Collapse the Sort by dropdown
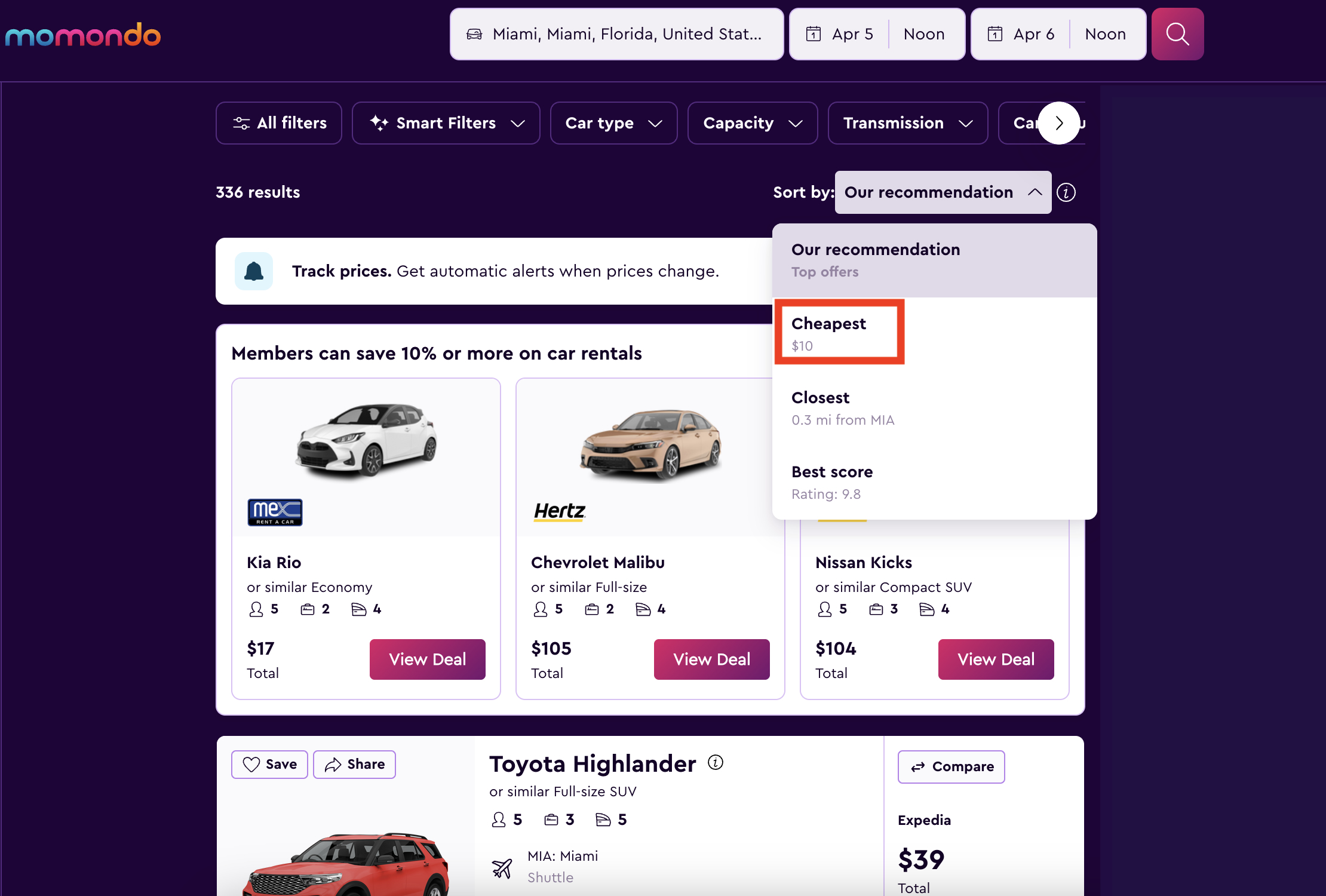This screenshot has height=896, width=1326. point(943,192)
